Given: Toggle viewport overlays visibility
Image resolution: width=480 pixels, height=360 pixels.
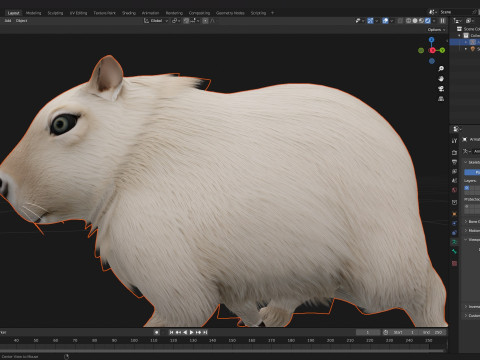Looking at the screenshot, I should click(385, 21).
